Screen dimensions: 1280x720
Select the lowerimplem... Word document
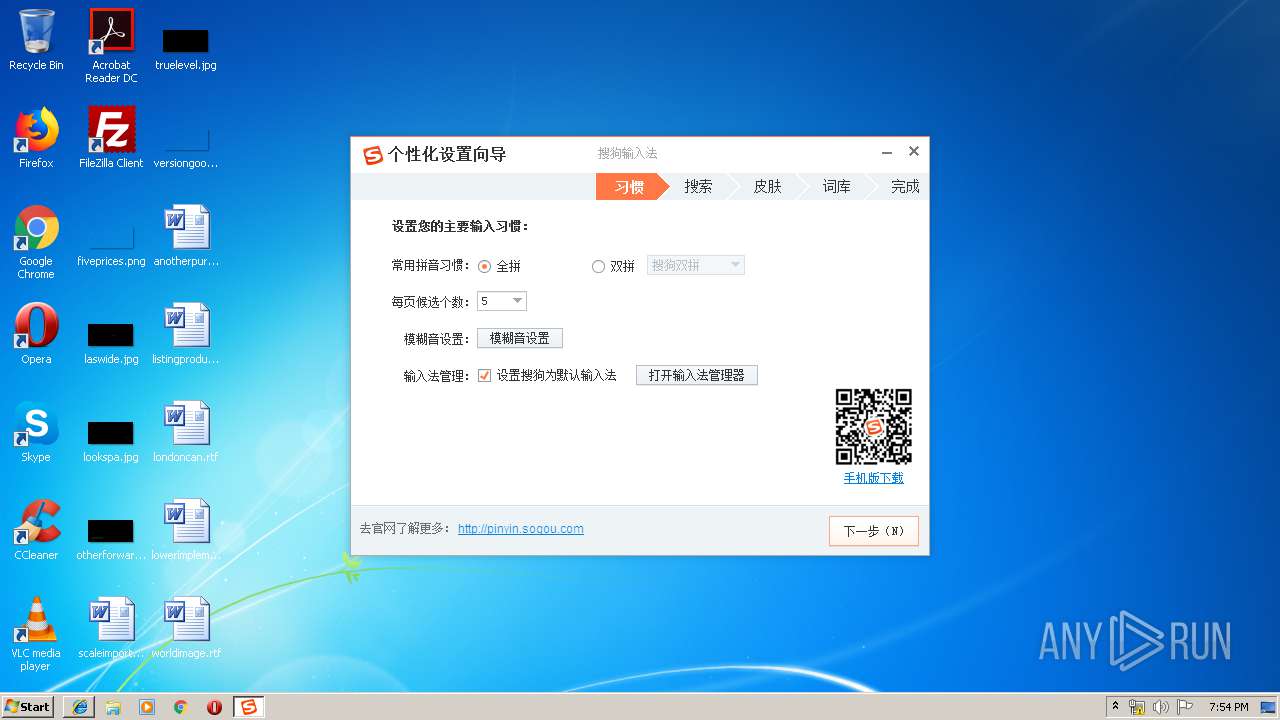pyautogui.click(x=186, y=530)
